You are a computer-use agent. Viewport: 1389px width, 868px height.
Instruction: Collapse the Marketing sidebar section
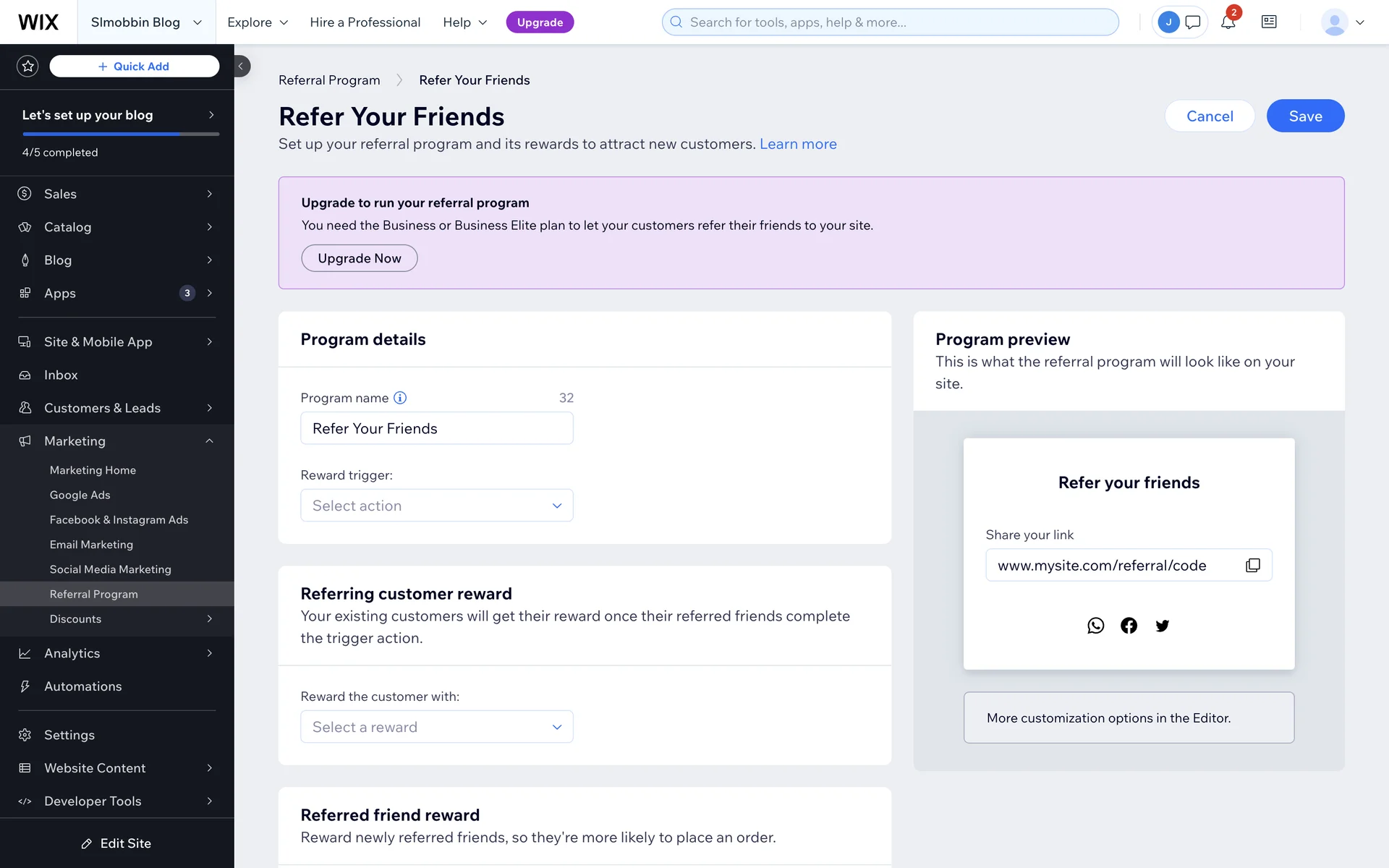(x=209, y=441)
